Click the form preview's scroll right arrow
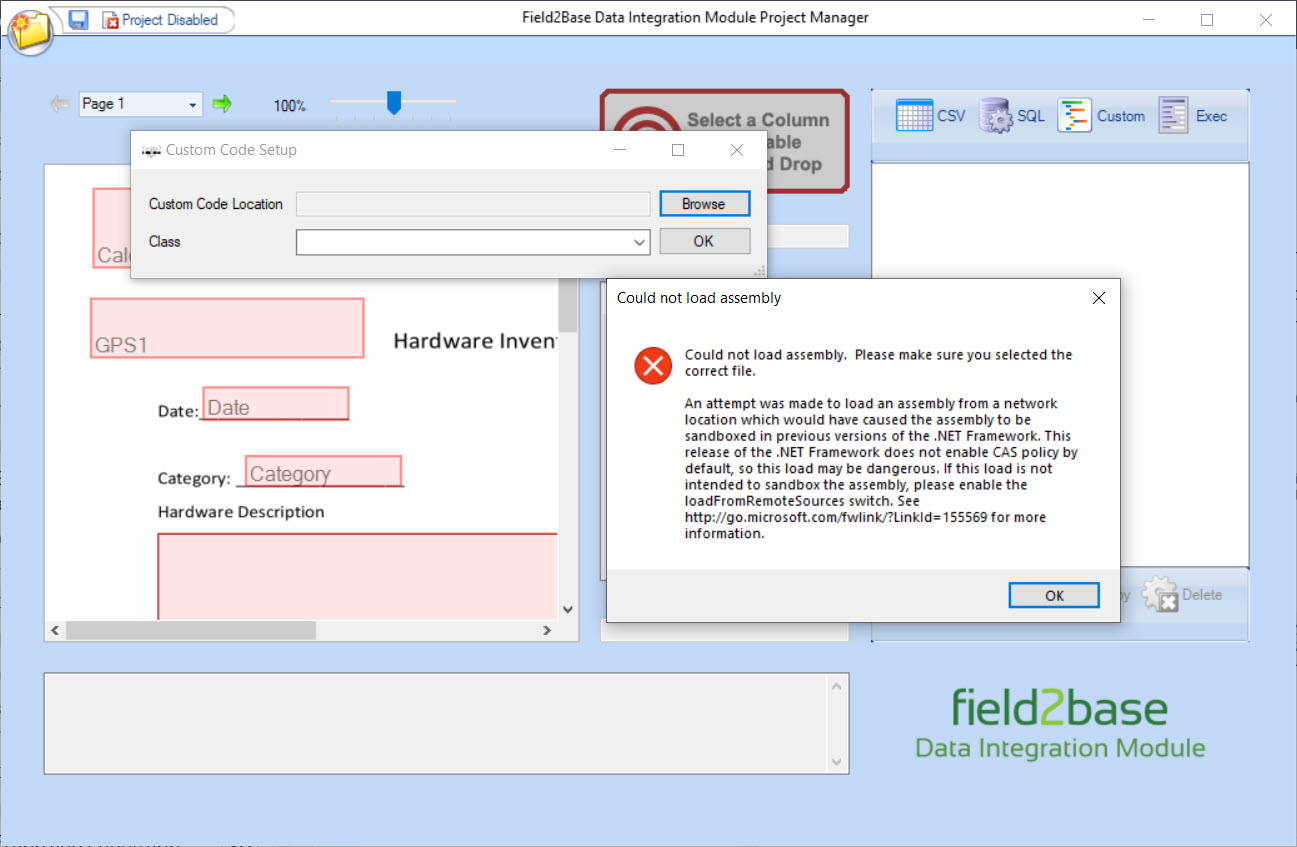The height and width of the screenshot is (847, 1297). [547, 631]
